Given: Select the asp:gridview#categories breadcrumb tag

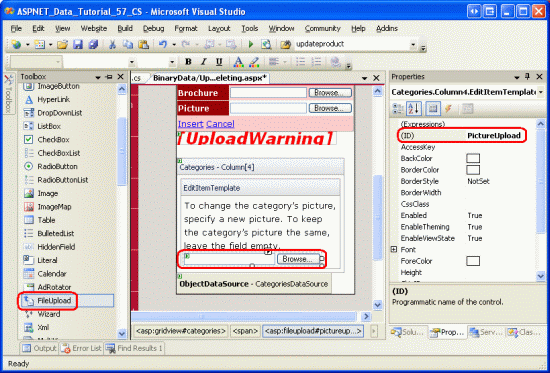Looking at the screenshot, I should 181,331.
